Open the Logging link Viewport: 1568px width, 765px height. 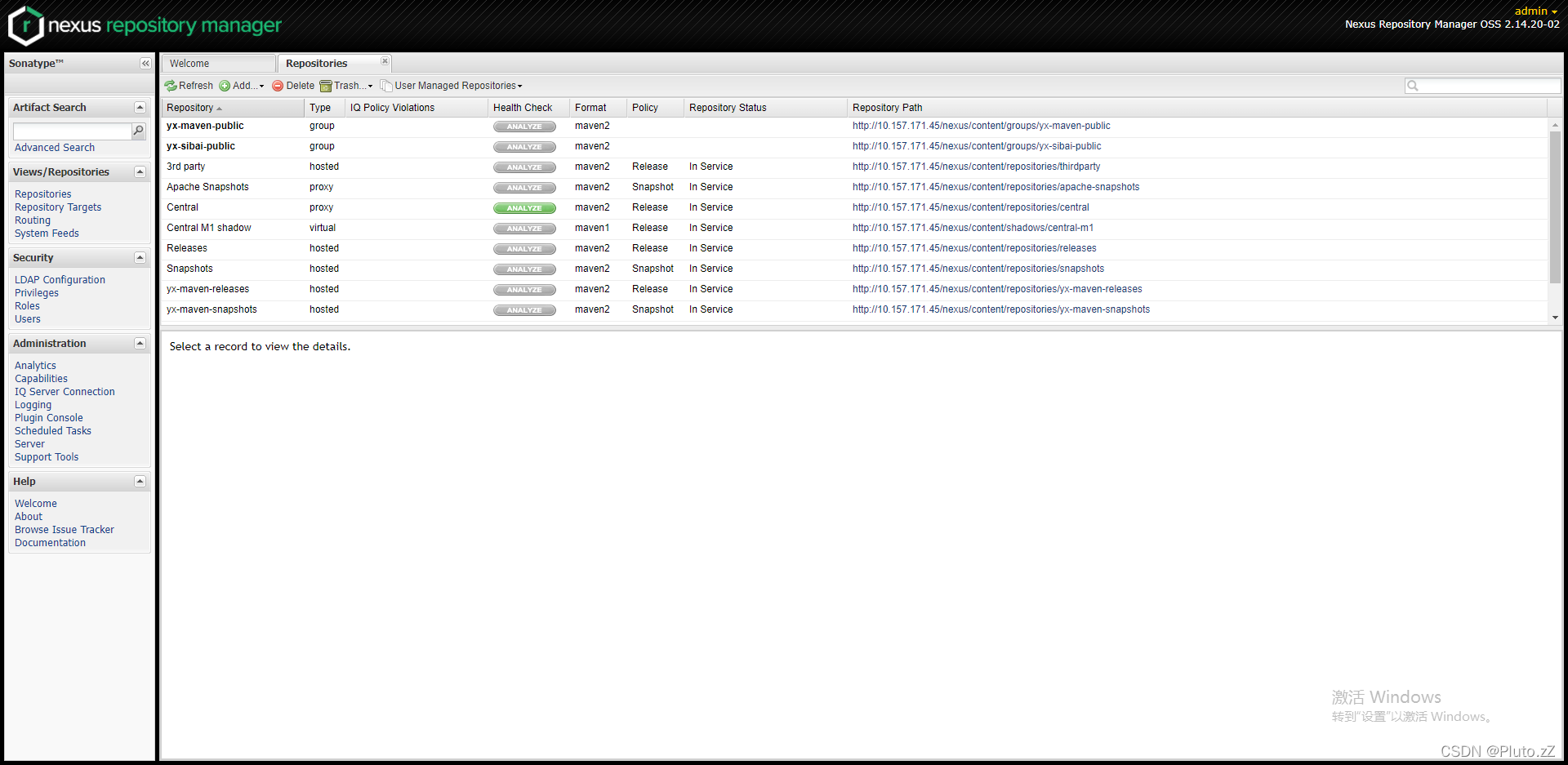click(x=33, y=405)
